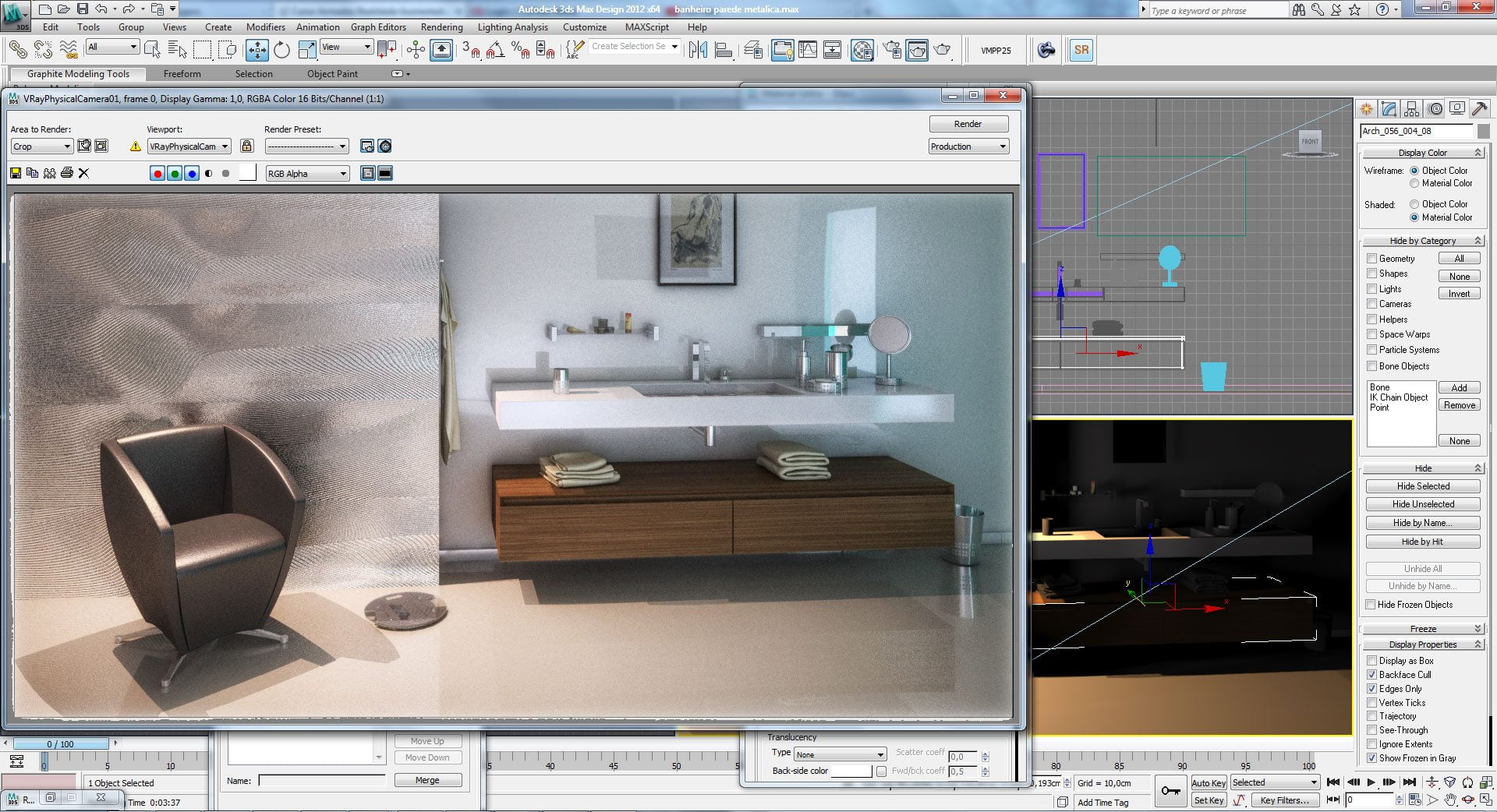Open Rendered Frame Window teapot icon

tap(918, 50)
